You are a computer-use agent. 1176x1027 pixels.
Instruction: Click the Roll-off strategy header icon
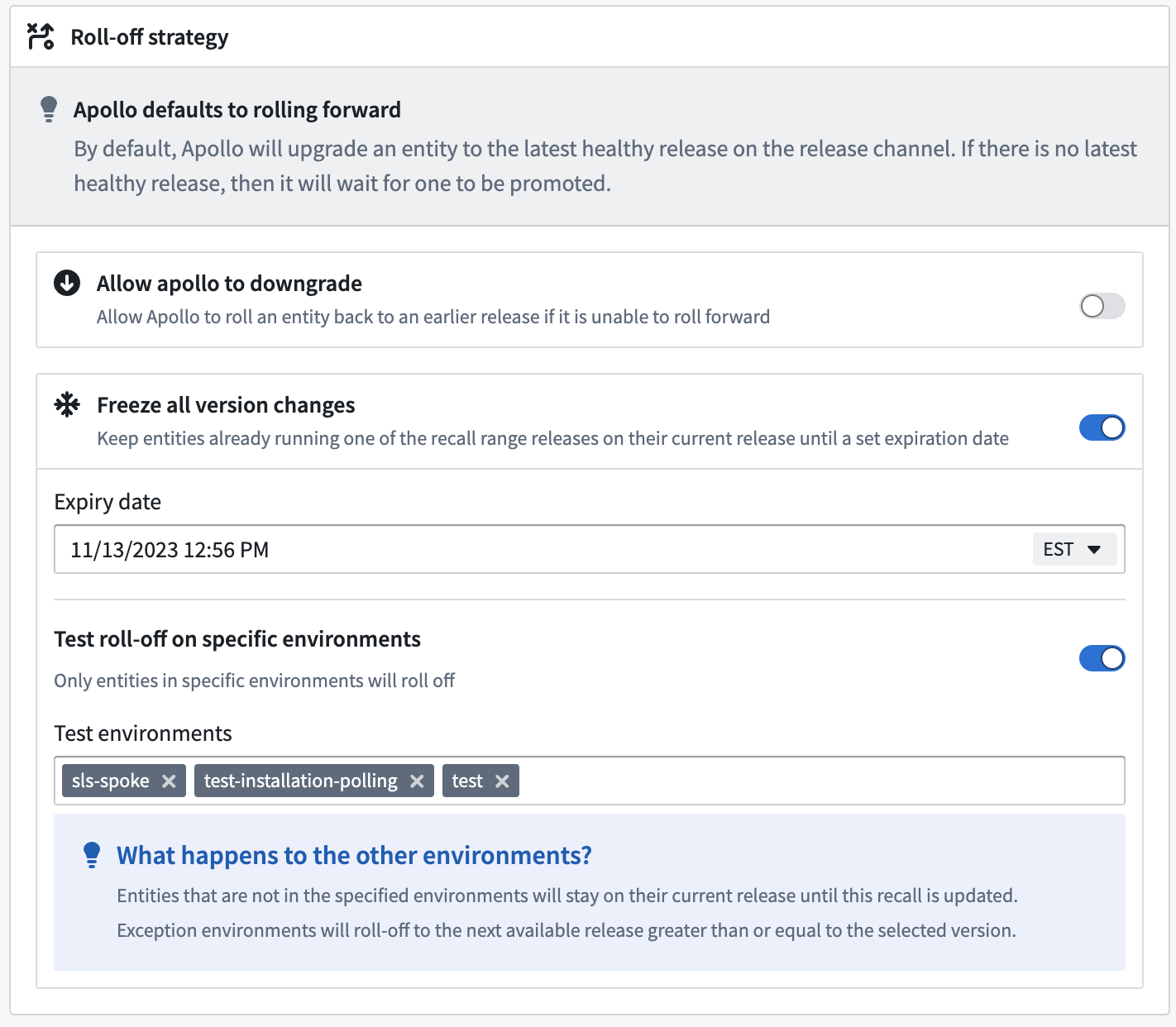[x=41, y=36]
